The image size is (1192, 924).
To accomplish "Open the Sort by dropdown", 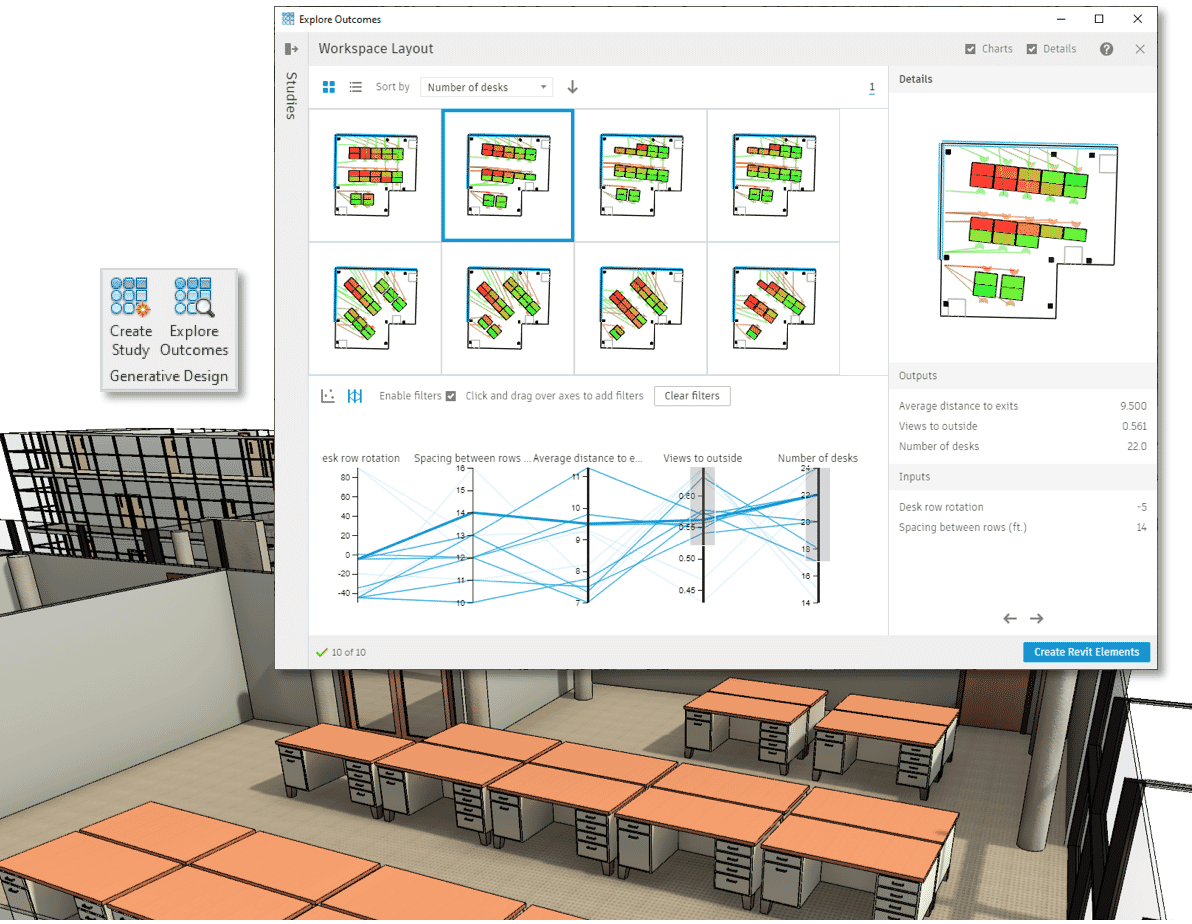I will coord(487,87).
